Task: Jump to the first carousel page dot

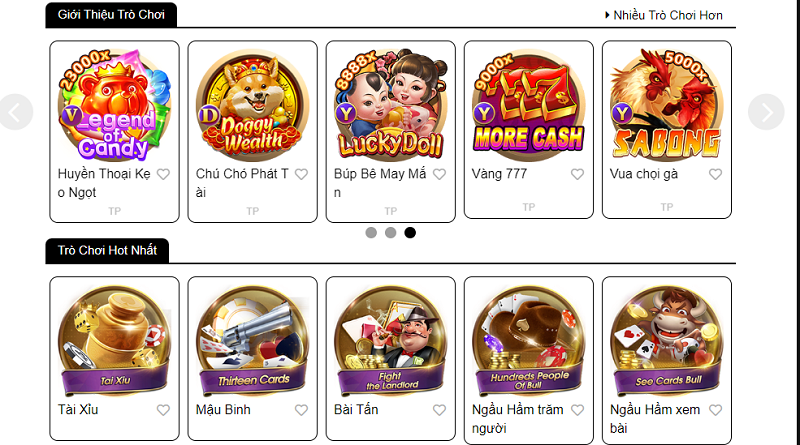Action: [x=371, y=233]
